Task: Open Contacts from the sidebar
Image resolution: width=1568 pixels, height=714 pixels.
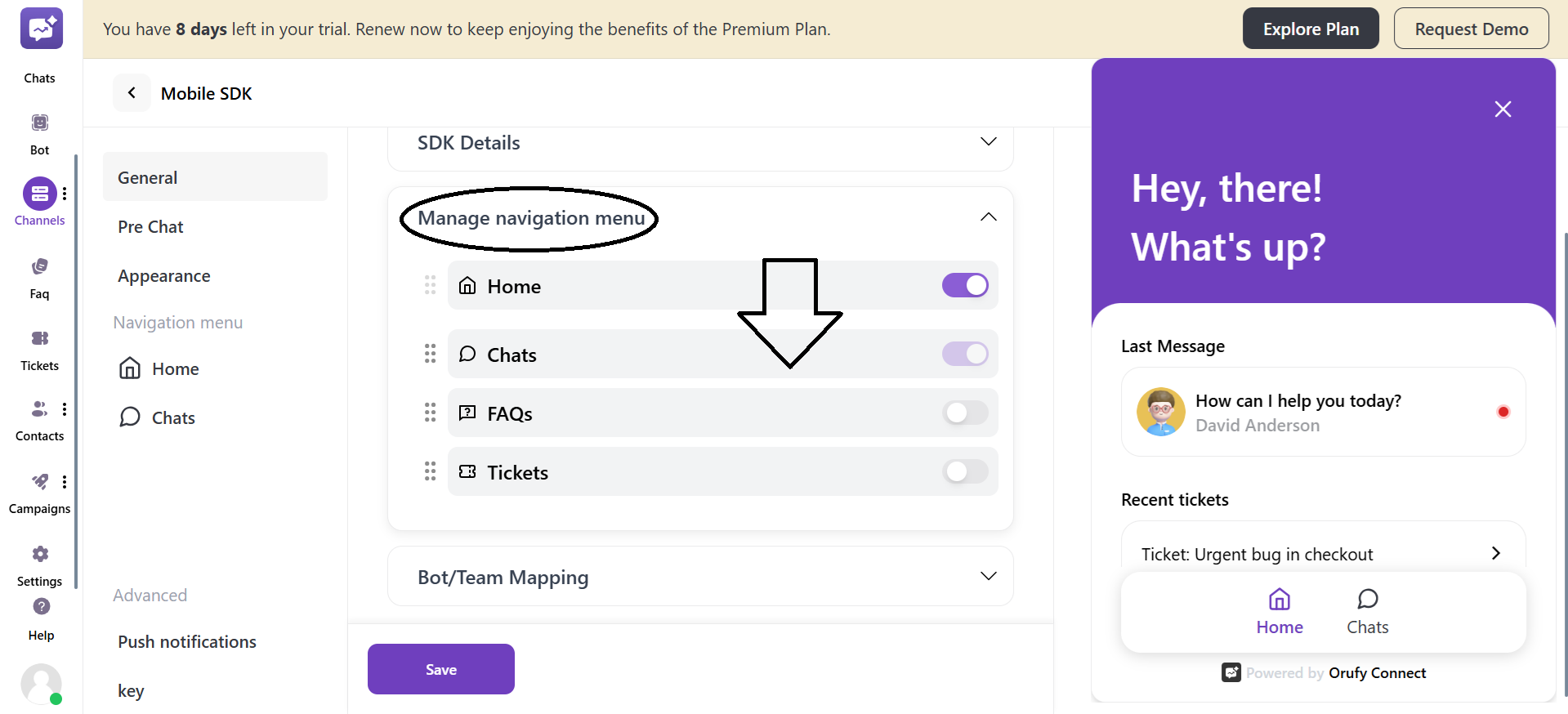Action: [38, 411]
